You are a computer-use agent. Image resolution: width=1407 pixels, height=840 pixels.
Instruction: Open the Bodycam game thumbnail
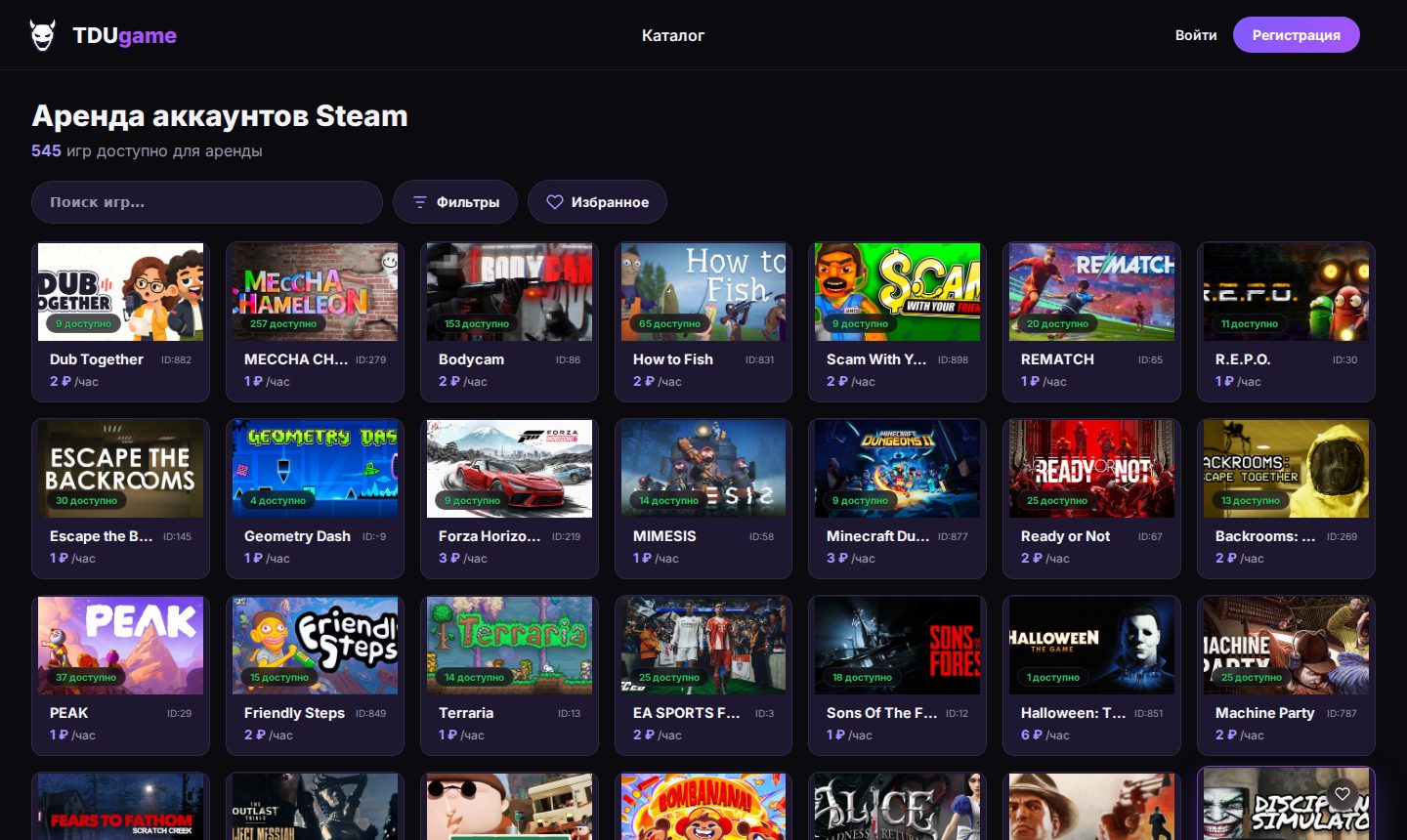tap(510, 292)
